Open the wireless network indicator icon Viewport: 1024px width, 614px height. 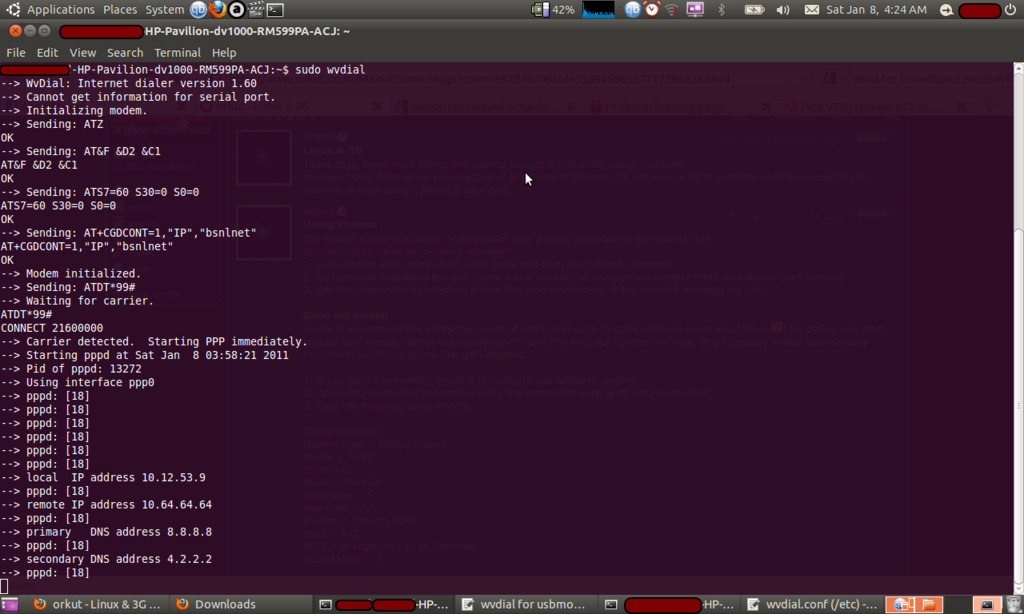click(x=671, y=10)
